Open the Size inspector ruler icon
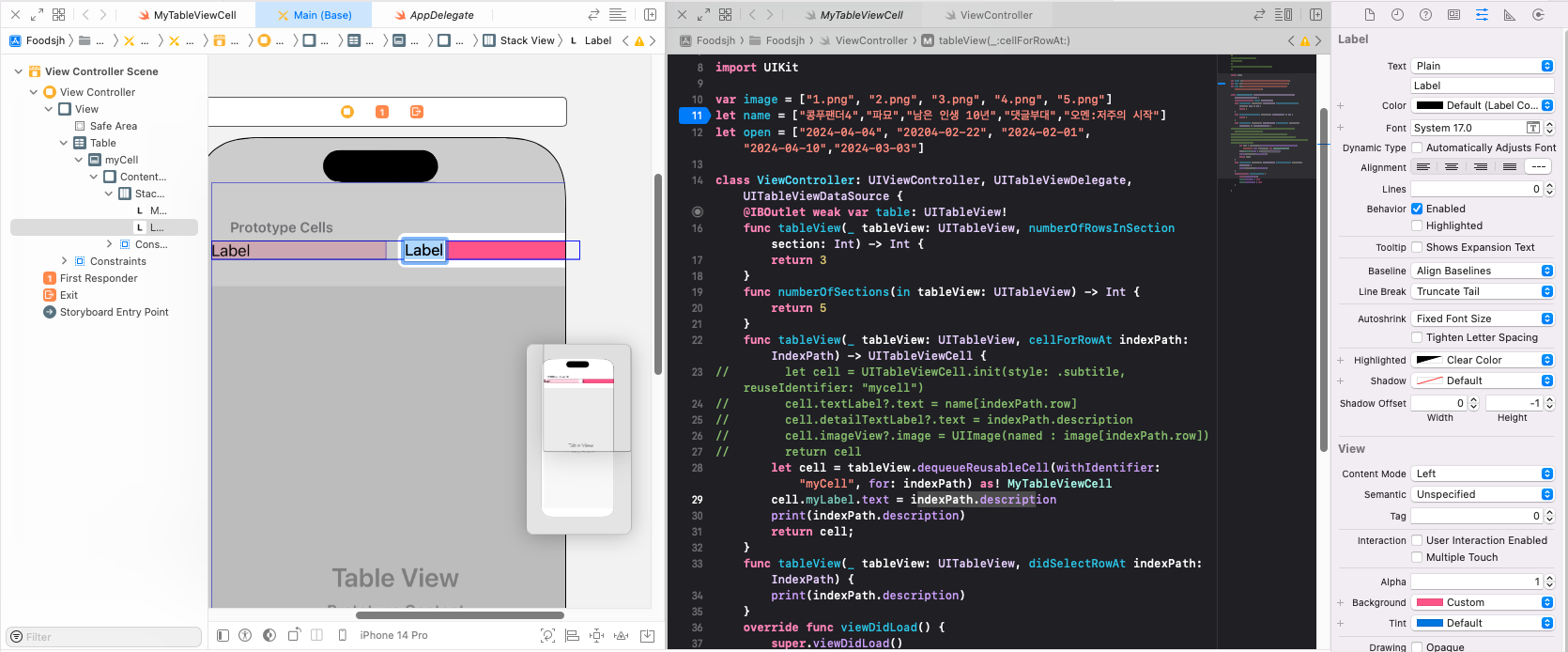 (1510, 15)
